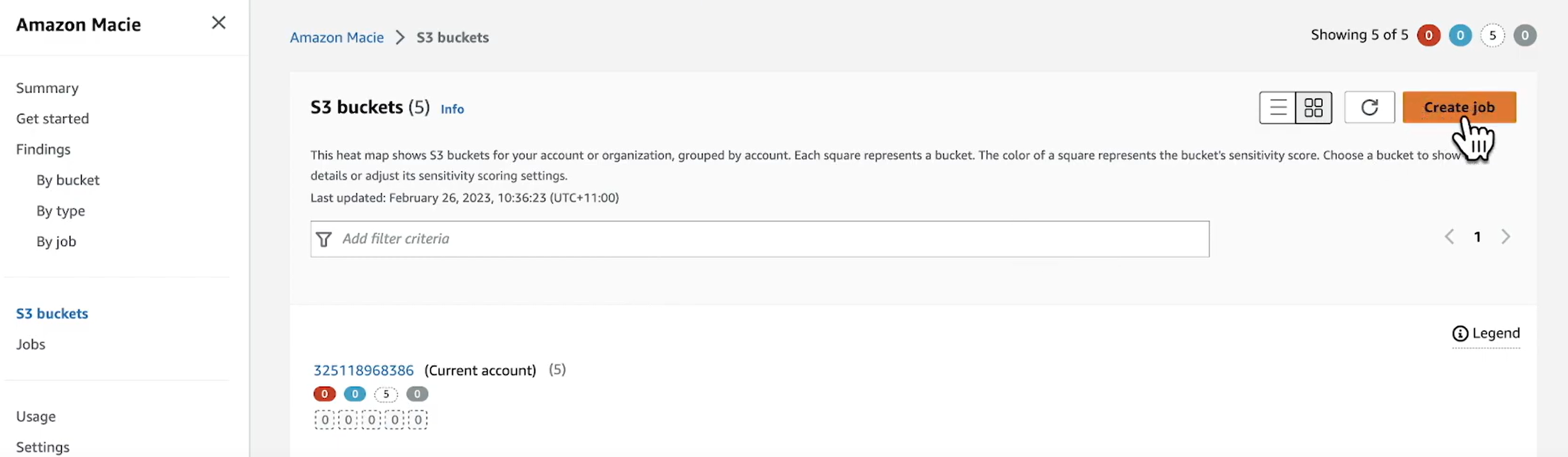The height and width of the screenshot is (457, 1568).
Task: Close the Amazon Macie navigation panel
Action: point(219,23)
